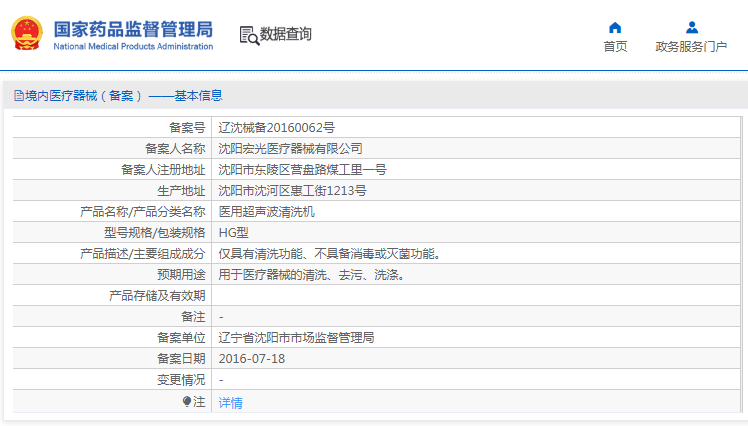748x426 pixels.
Task: Click the 备案单位 row label
Action: coord(181,338)
